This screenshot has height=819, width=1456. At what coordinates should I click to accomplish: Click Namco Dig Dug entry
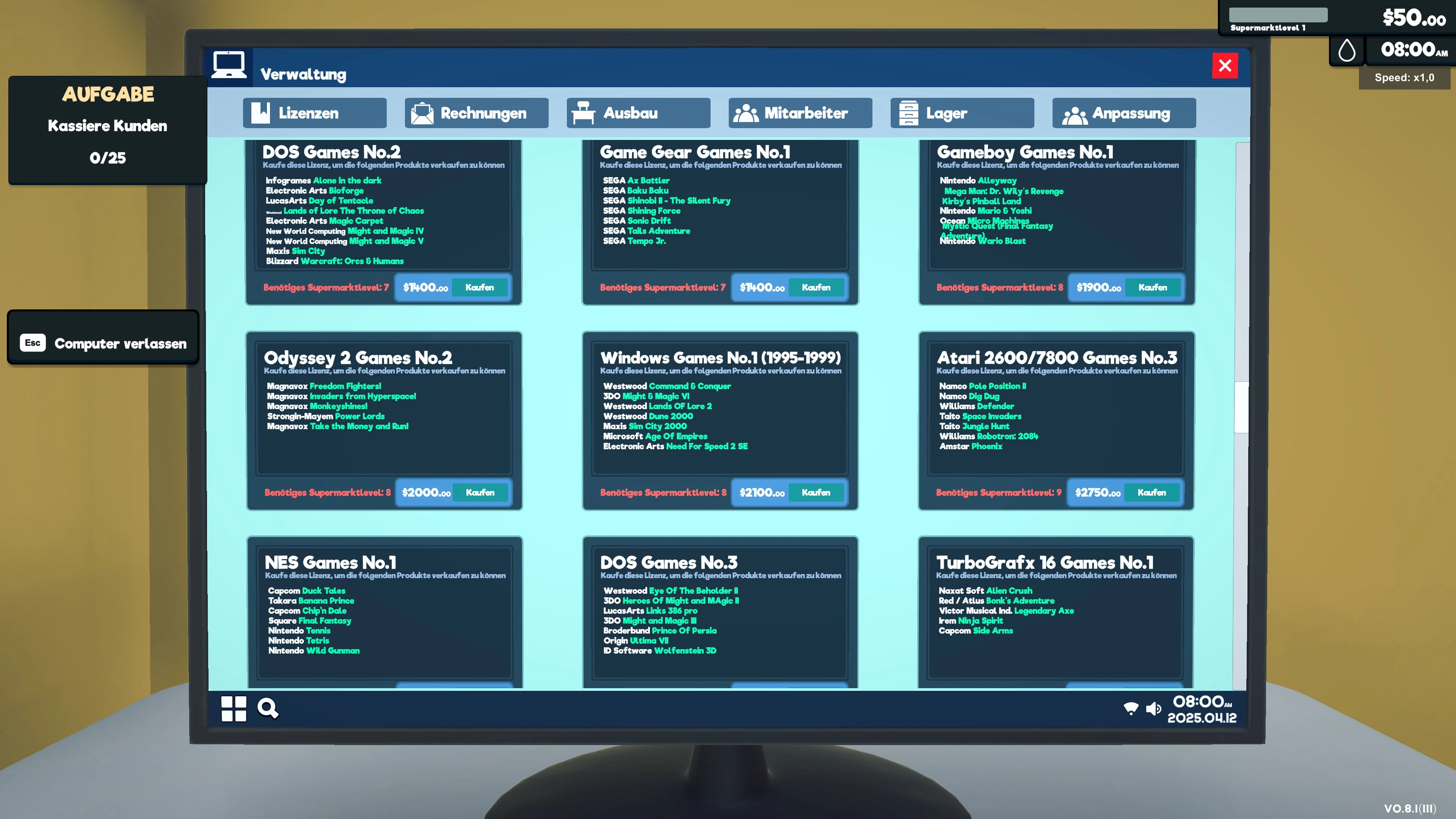tap(970, 397)
